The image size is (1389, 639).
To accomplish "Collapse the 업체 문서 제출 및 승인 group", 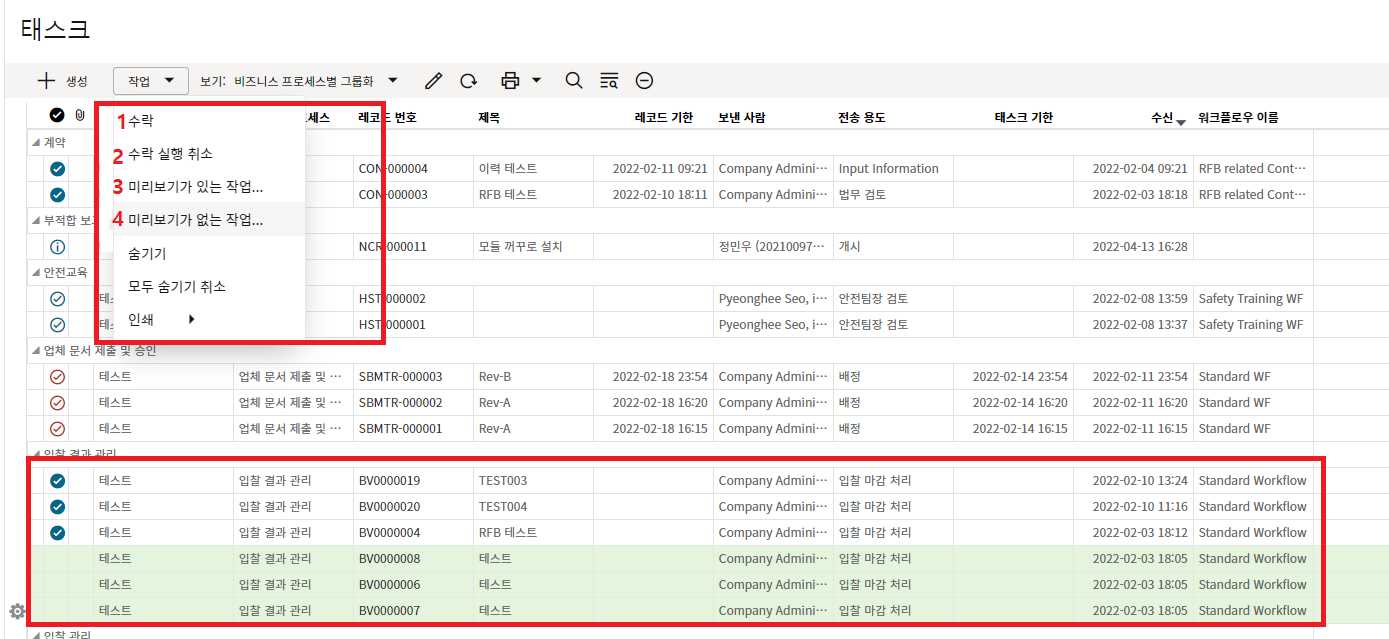I will (36, 351).
